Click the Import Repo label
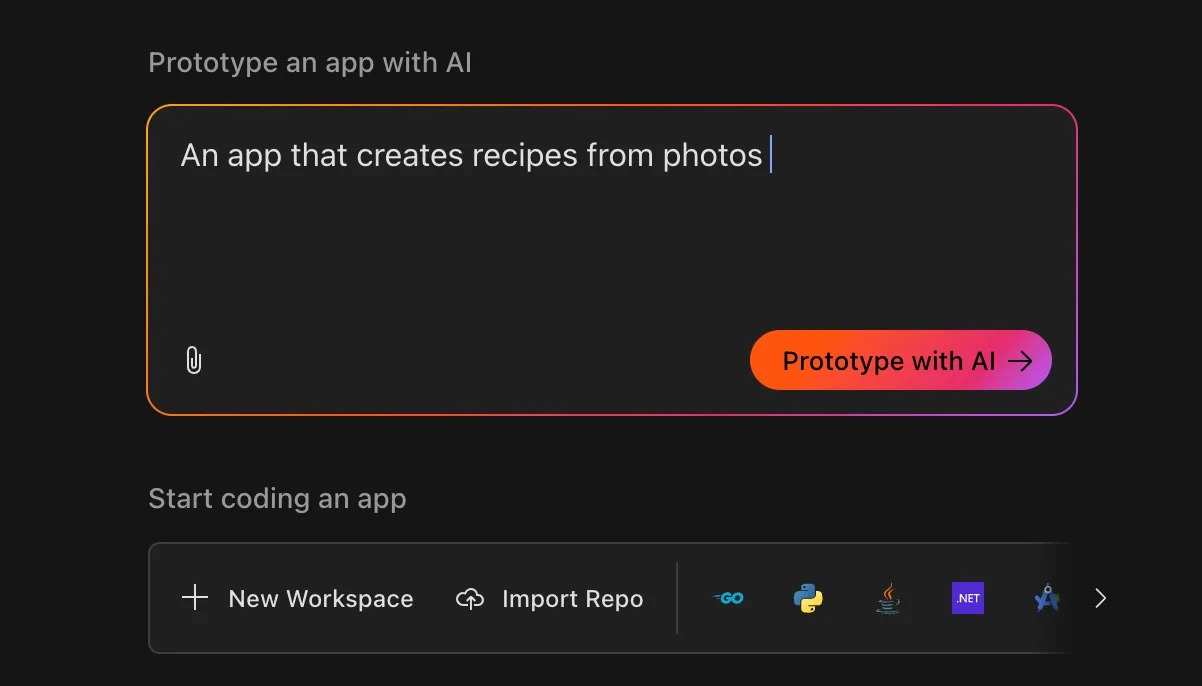 [572, 599]
